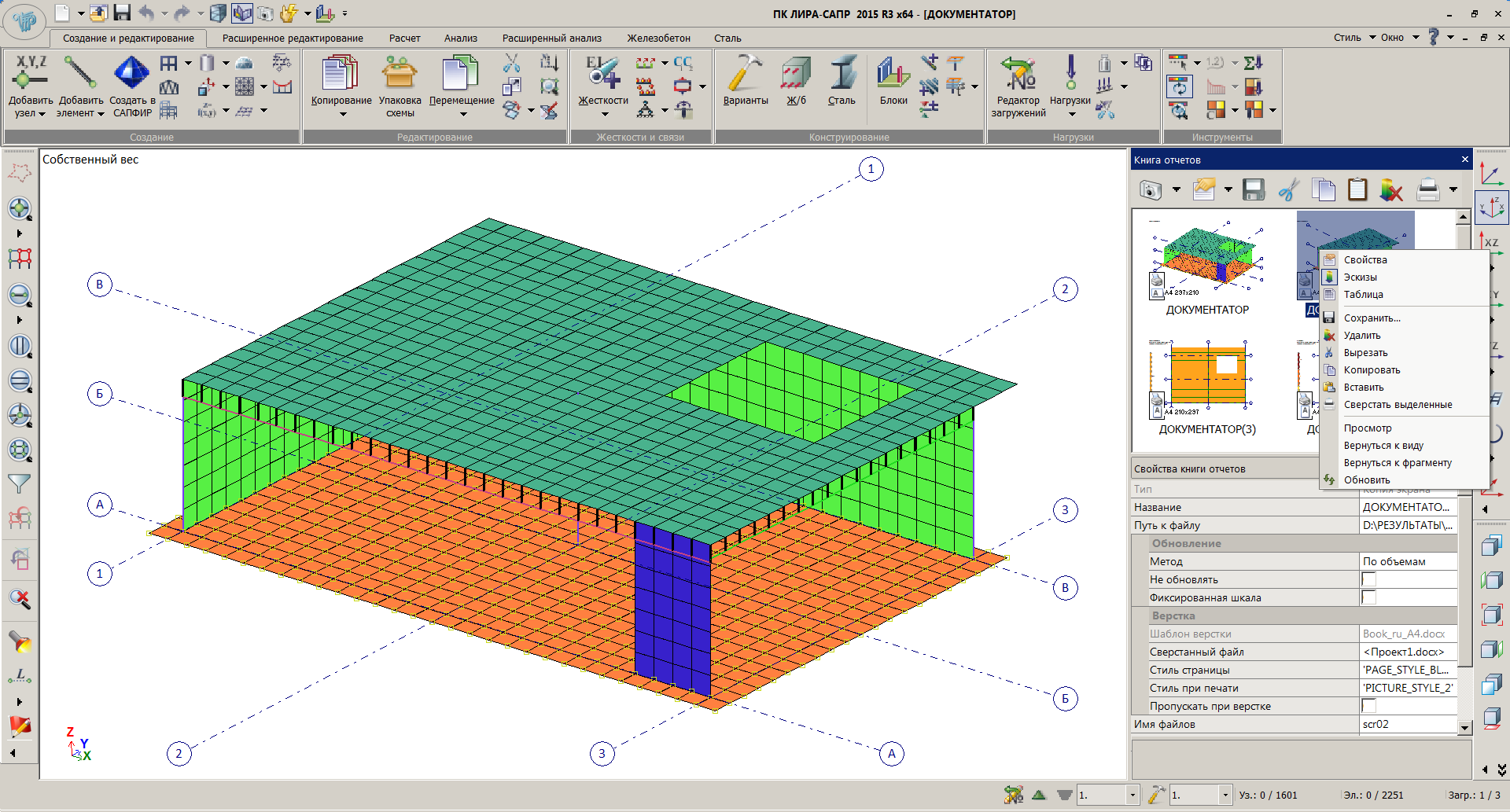Click the Add node (Добавить узел) icon
This screenshot has height=812, width=1510.
31,75
